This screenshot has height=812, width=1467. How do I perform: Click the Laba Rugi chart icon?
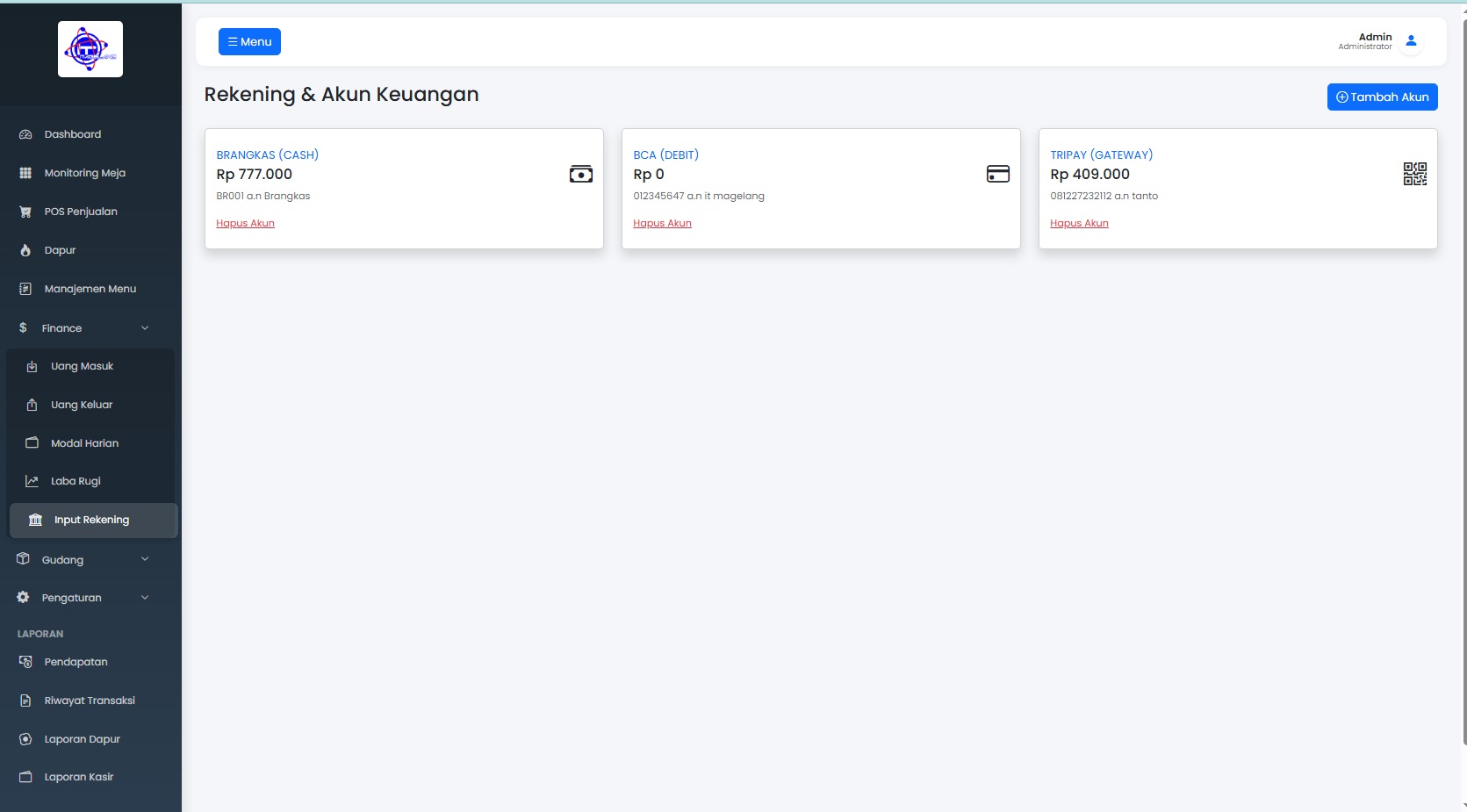pyautogui.click(x=32, y=481)
